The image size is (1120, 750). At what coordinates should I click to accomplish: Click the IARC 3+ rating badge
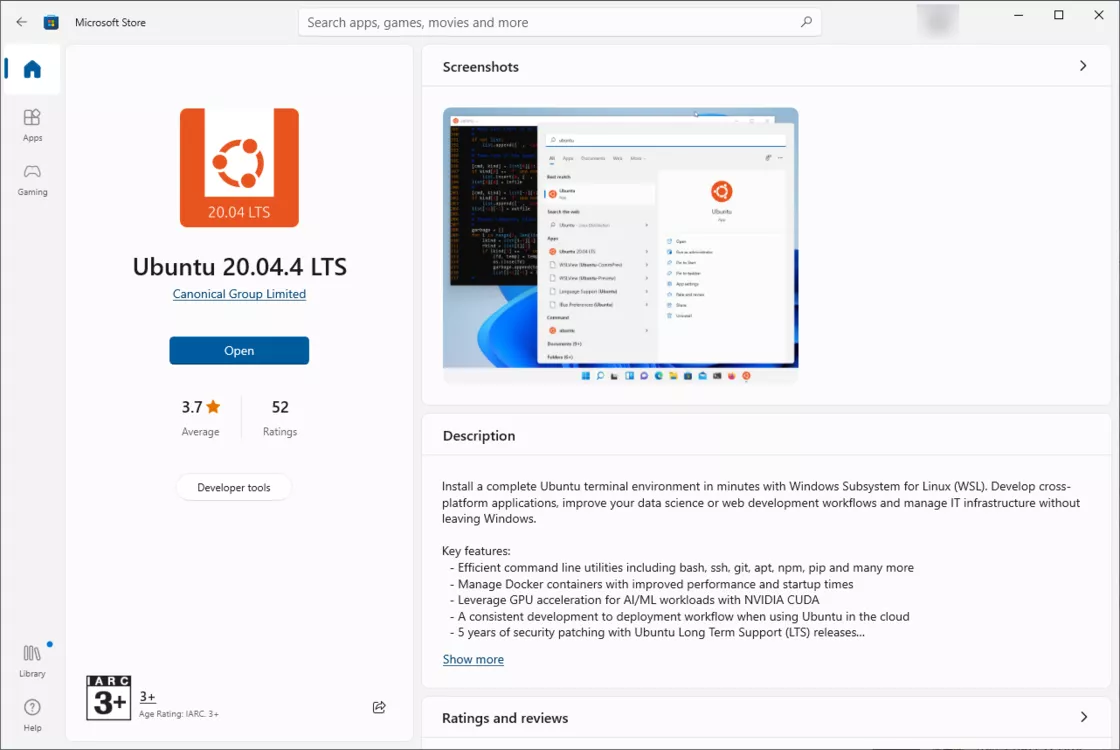109,697
